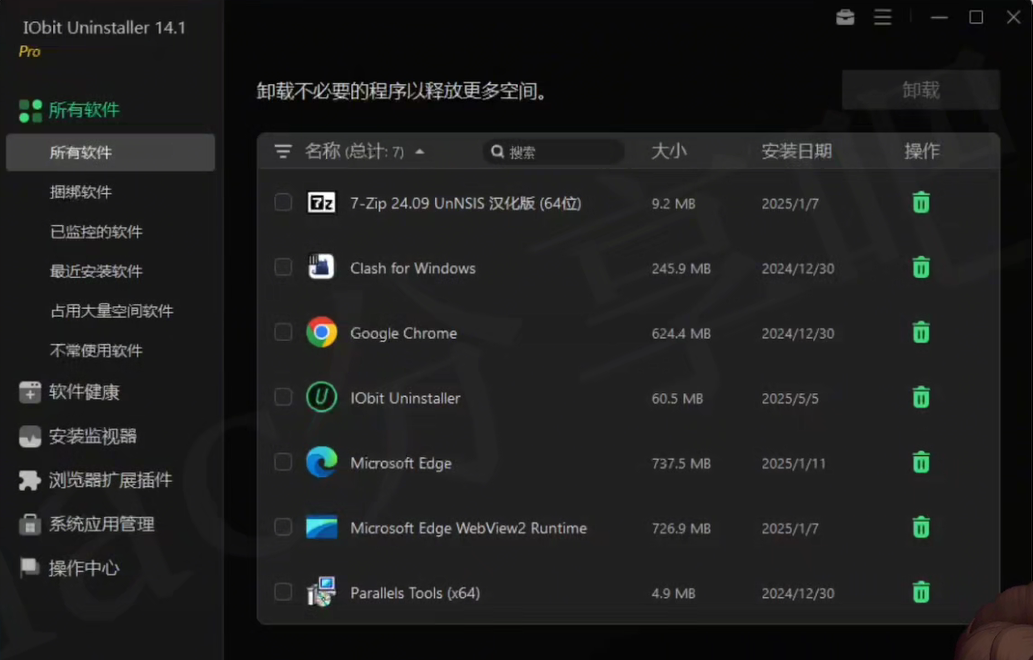This screenshot has width=1033, height=660.
Task: Click the Google Chrome logo icon
Action: tap(321, 332)
